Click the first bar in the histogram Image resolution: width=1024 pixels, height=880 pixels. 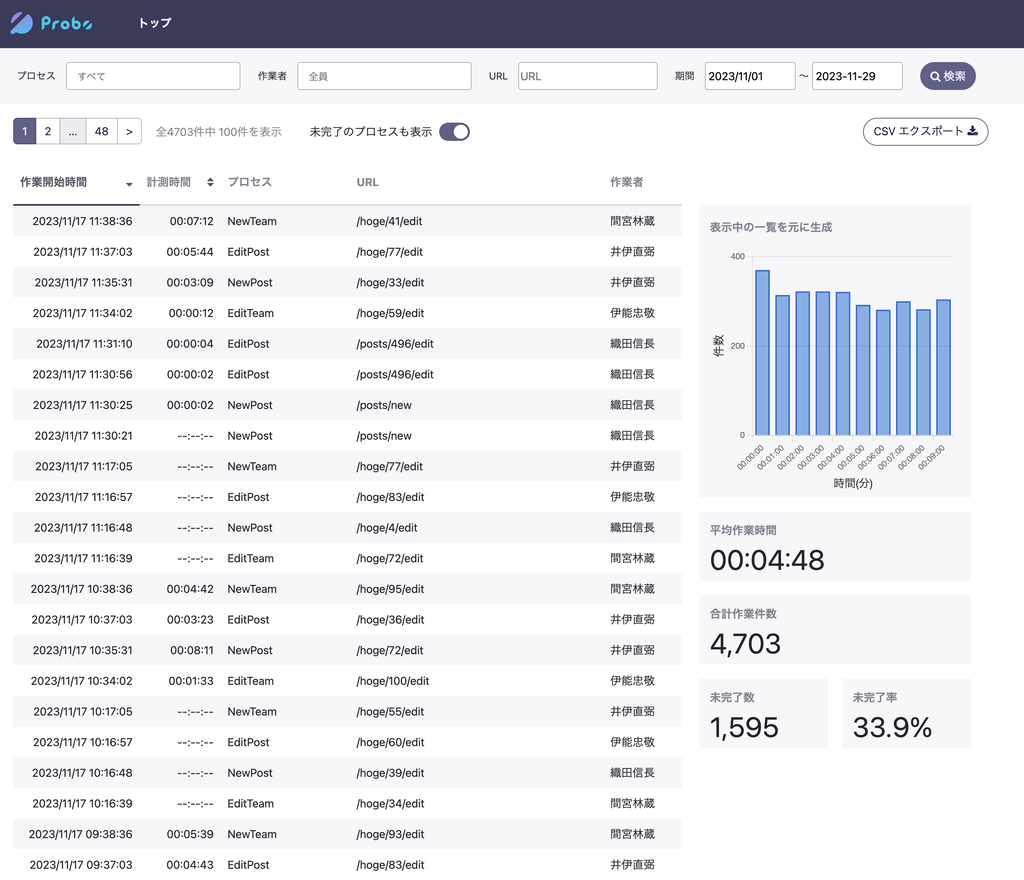(x=762, y=352)
